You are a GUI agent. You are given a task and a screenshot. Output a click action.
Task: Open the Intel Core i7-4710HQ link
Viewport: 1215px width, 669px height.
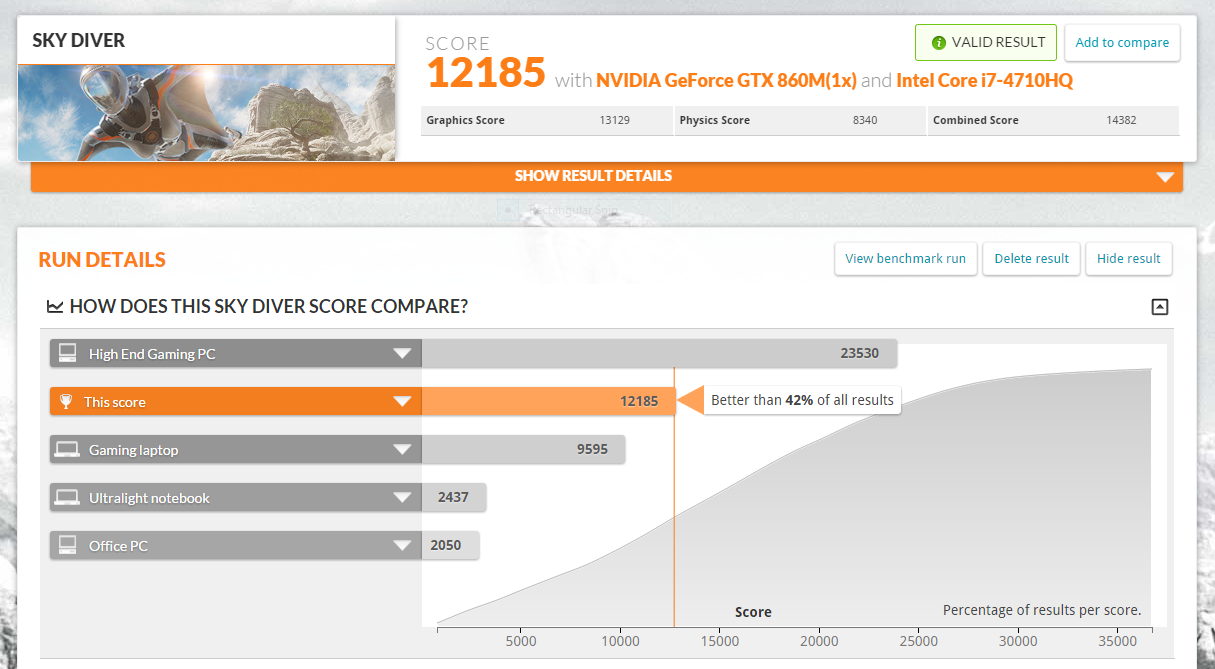coord(984,80)
